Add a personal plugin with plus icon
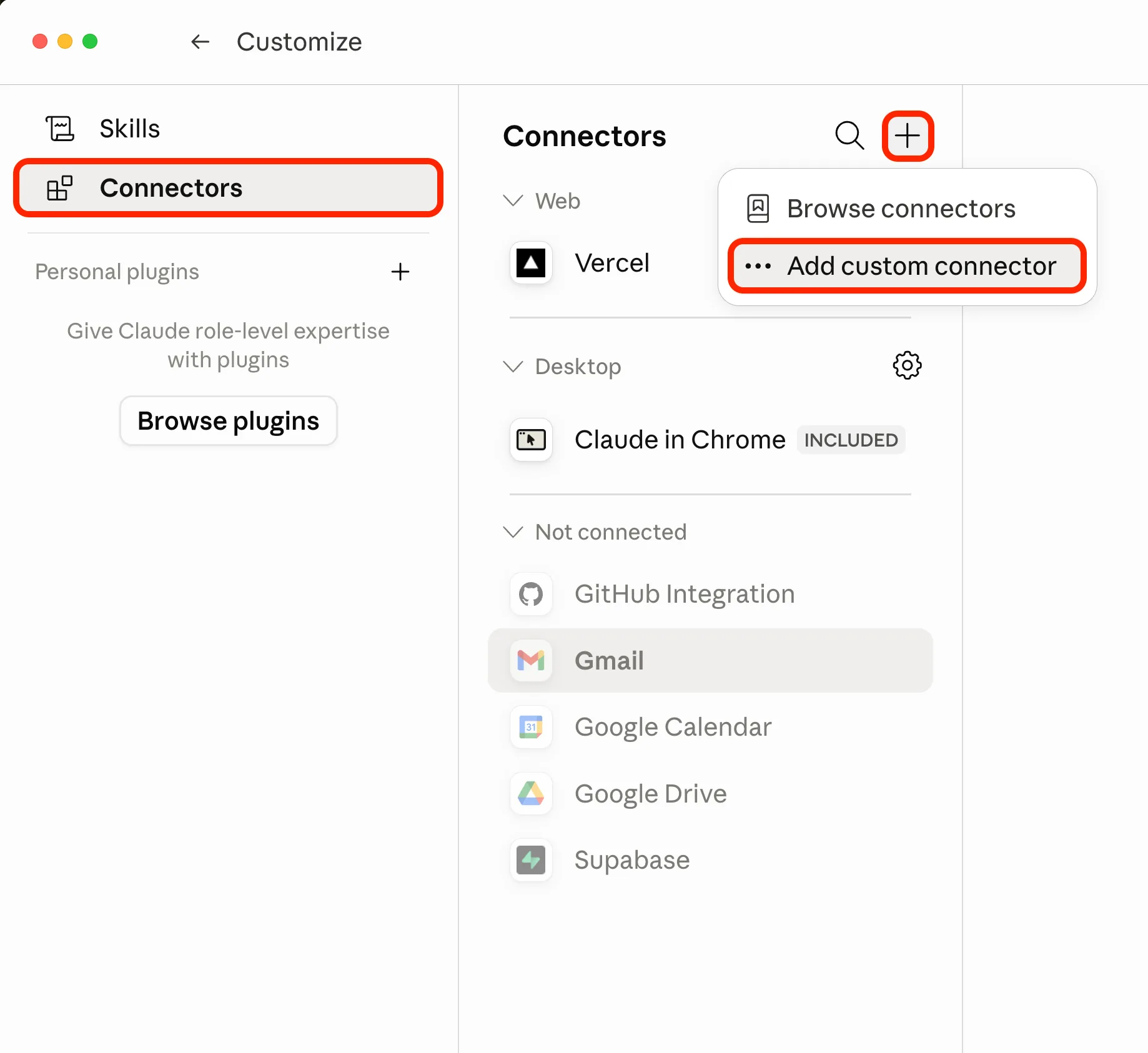 point(400,272)
